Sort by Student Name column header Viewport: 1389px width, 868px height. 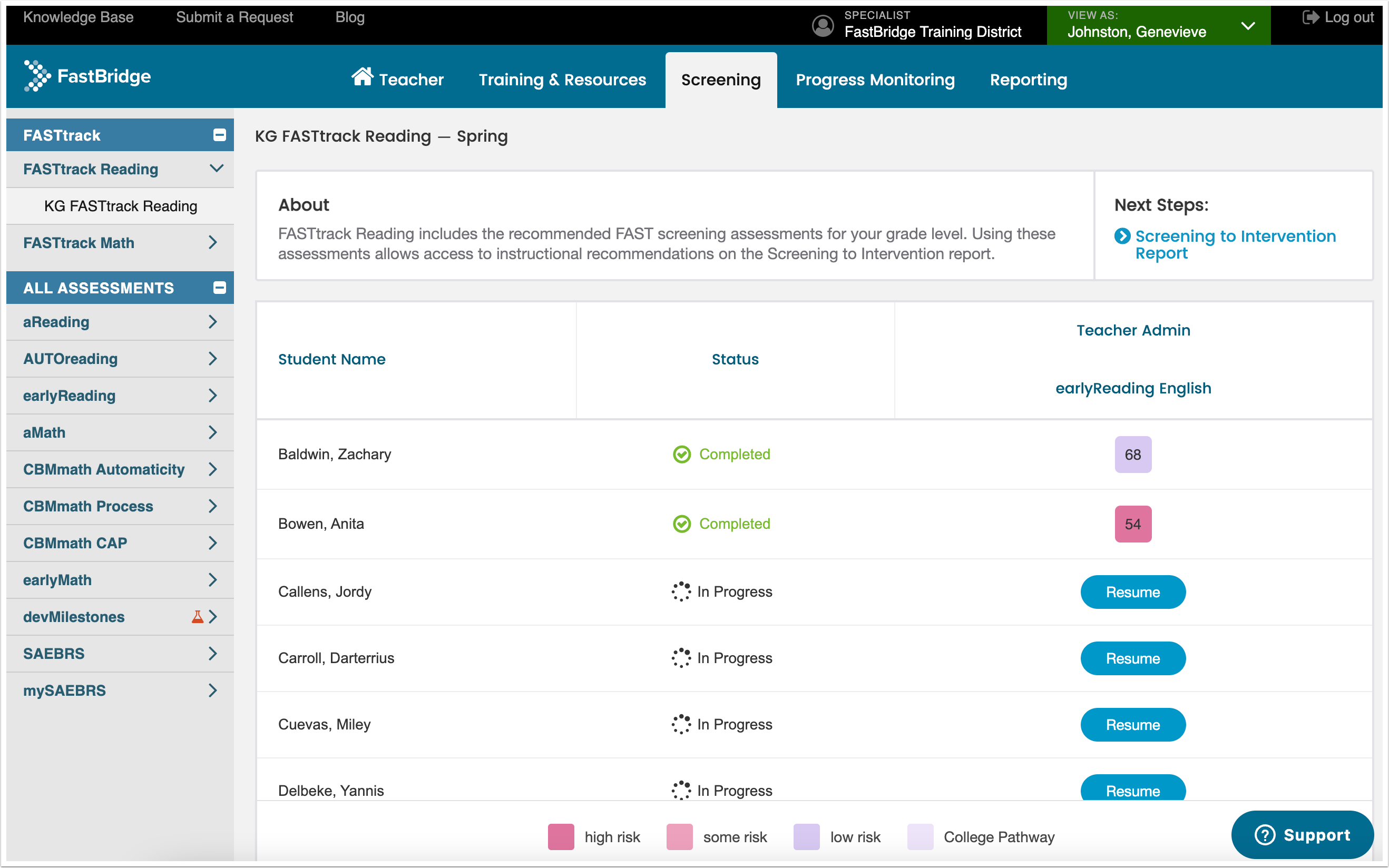[331, 359]
